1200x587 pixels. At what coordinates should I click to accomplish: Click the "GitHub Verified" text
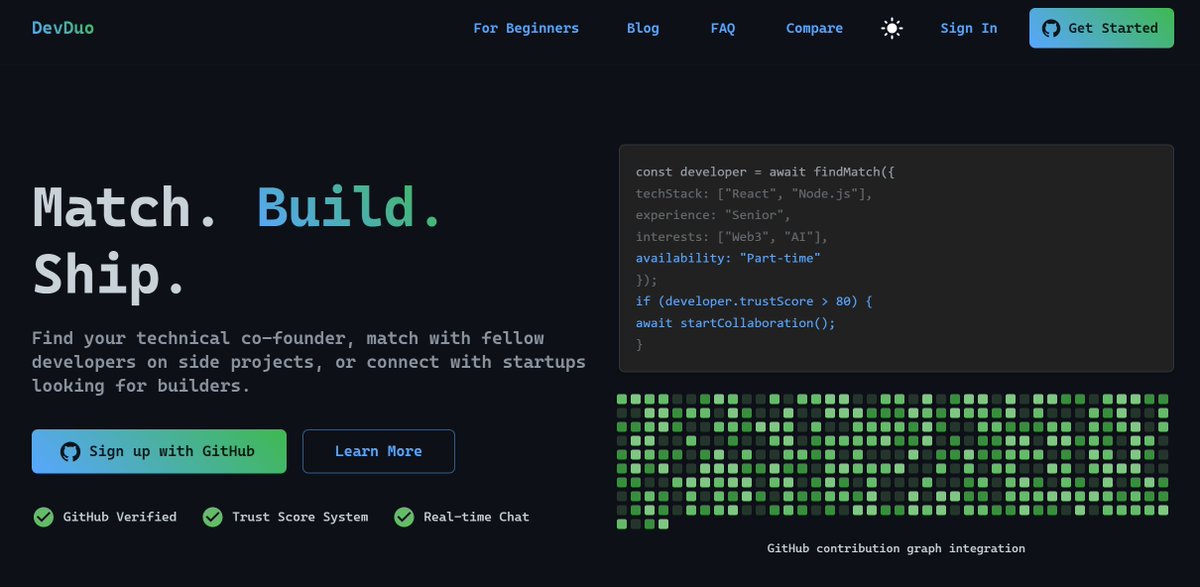tap(120, 517)
